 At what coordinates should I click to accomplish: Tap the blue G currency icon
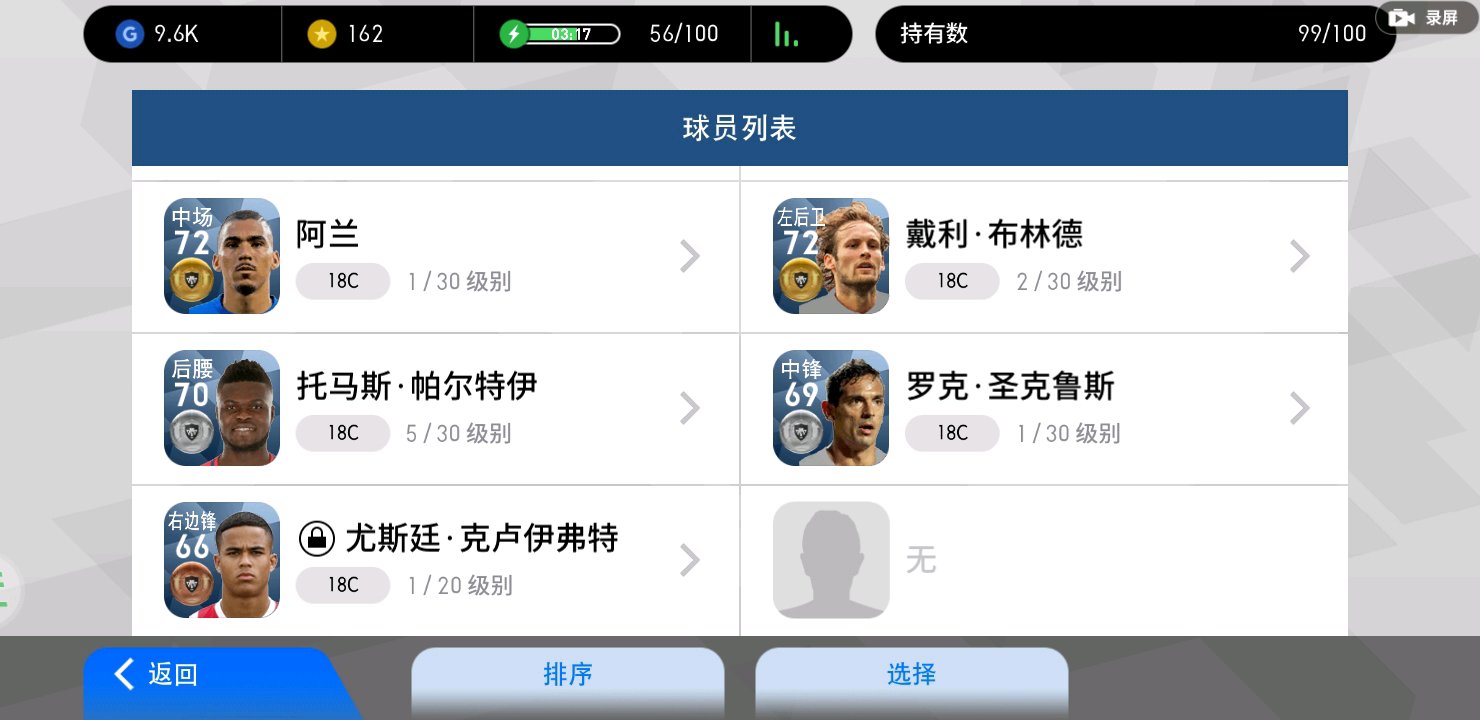[130, 34]
